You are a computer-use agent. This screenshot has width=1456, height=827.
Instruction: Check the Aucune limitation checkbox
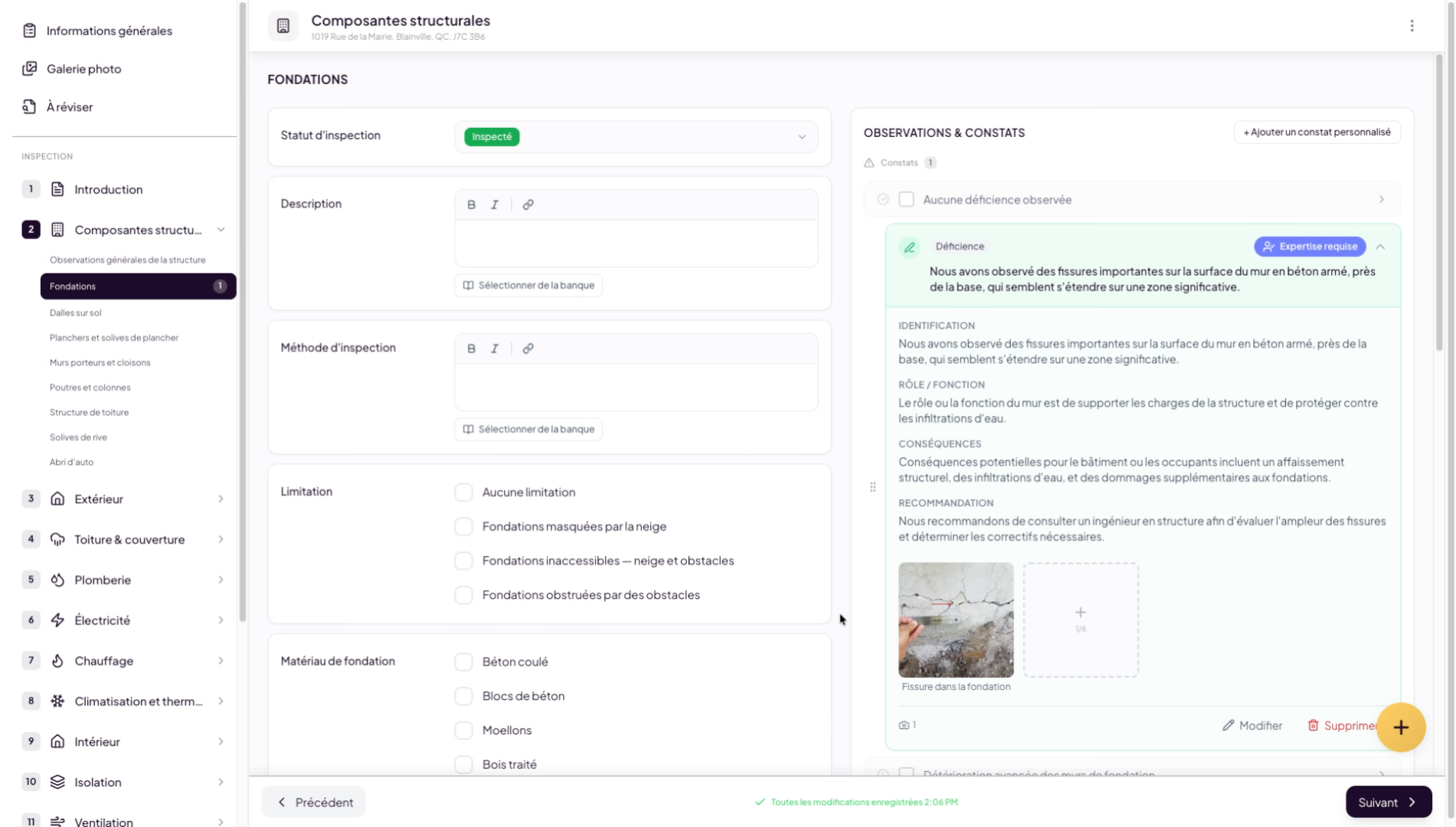(463, 492)
